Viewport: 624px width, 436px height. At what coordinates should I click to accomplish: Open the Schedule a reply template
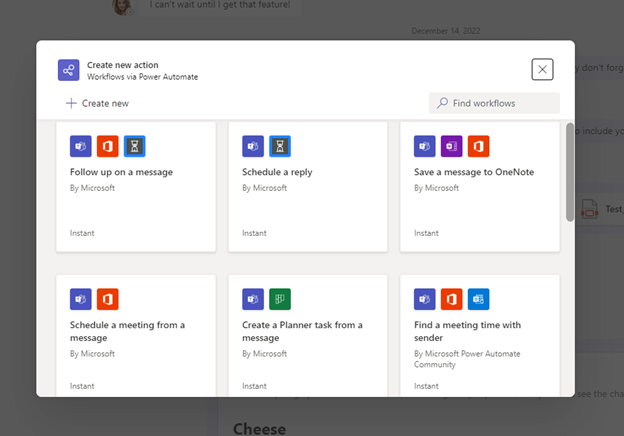pos(308,187)
